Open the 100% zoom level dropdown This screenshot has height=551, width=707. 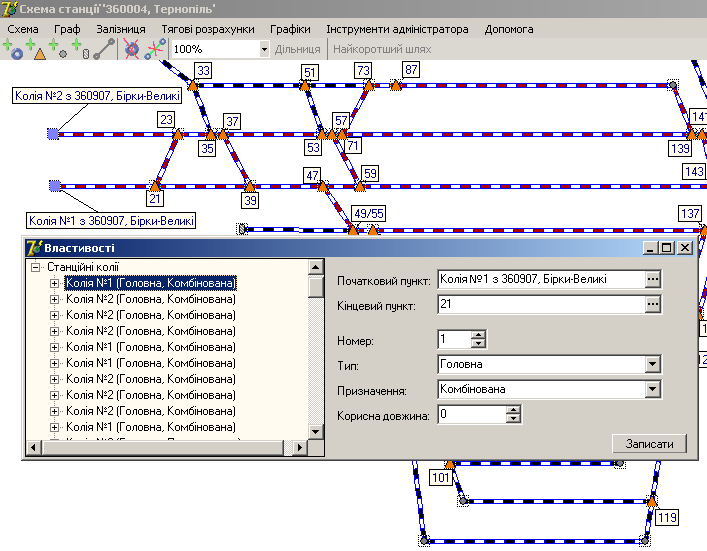click(264, 48)
